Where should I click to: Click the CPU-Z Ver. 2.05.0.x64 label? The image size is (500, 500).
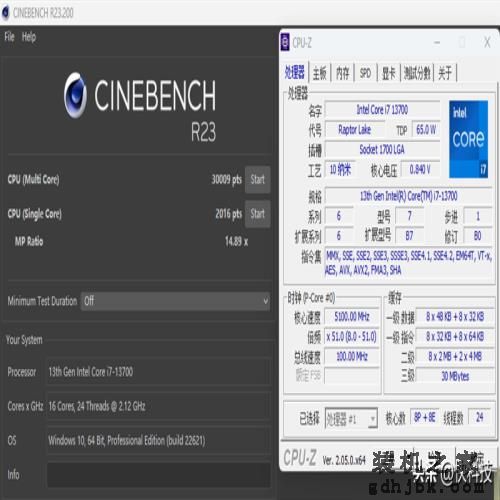[x=344, y=460]
